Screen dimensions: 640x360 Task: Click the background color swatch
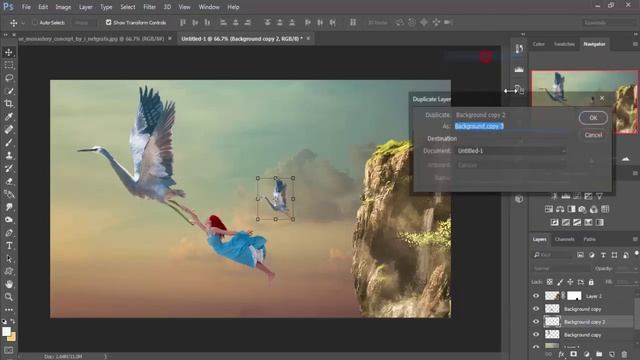[x=12, y=337]
